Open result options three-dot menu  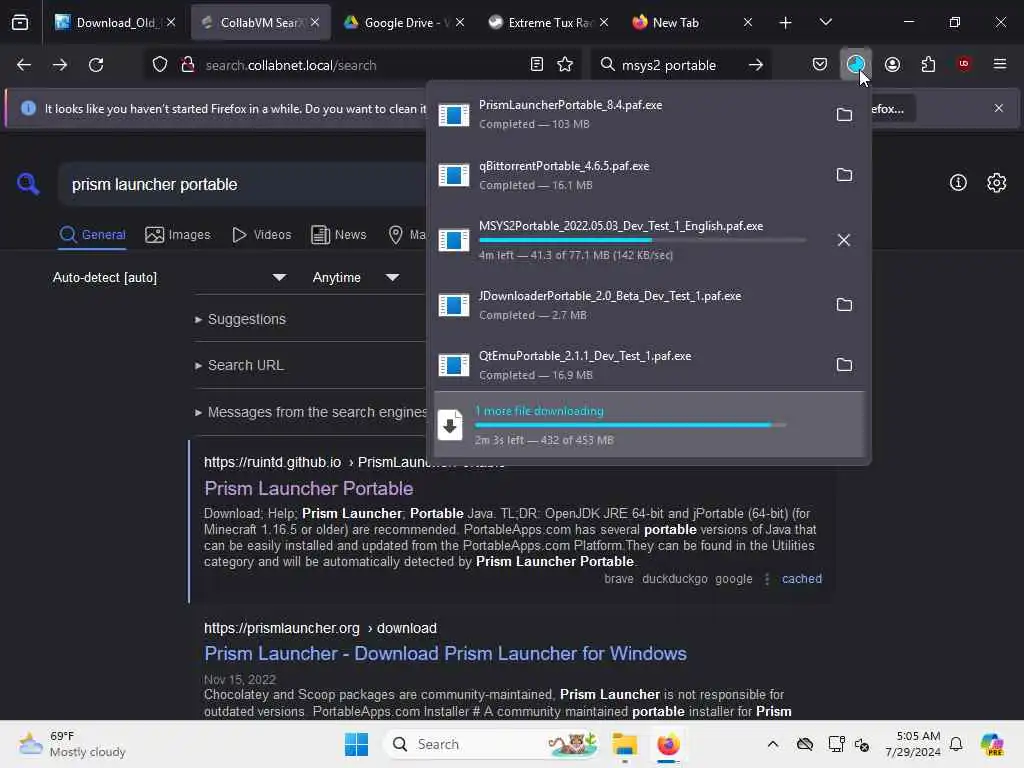point(767,579)
